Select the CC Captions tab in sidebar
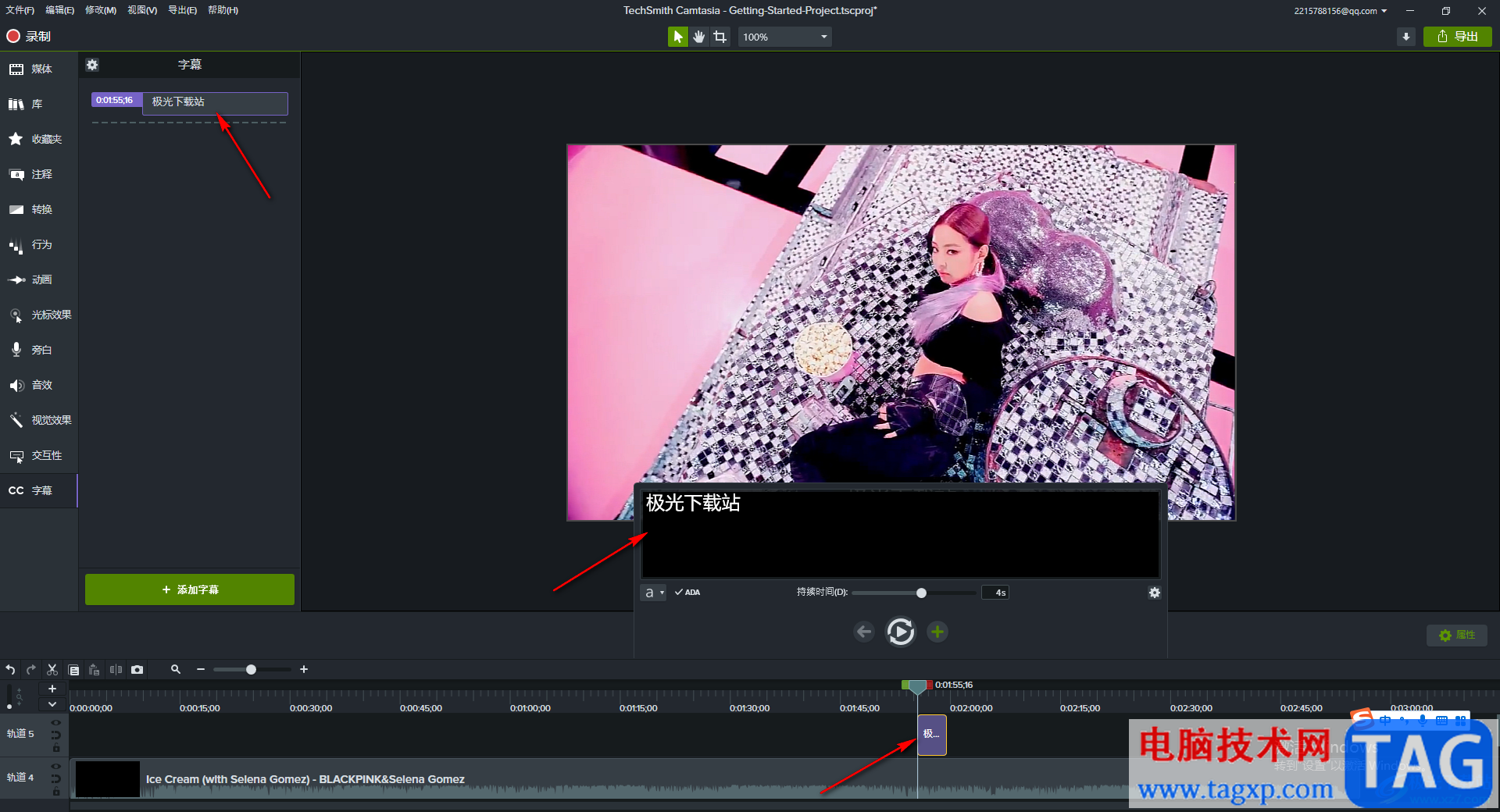1500x812 pixels. [39, 491]
